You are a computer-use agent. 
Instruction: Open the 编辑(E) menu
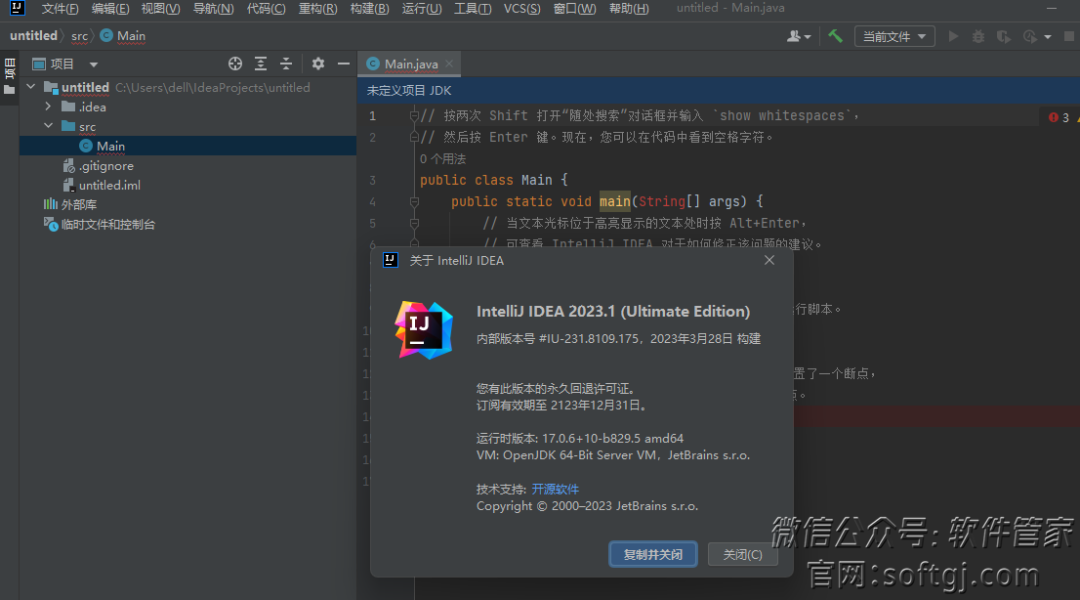point(110,9)
